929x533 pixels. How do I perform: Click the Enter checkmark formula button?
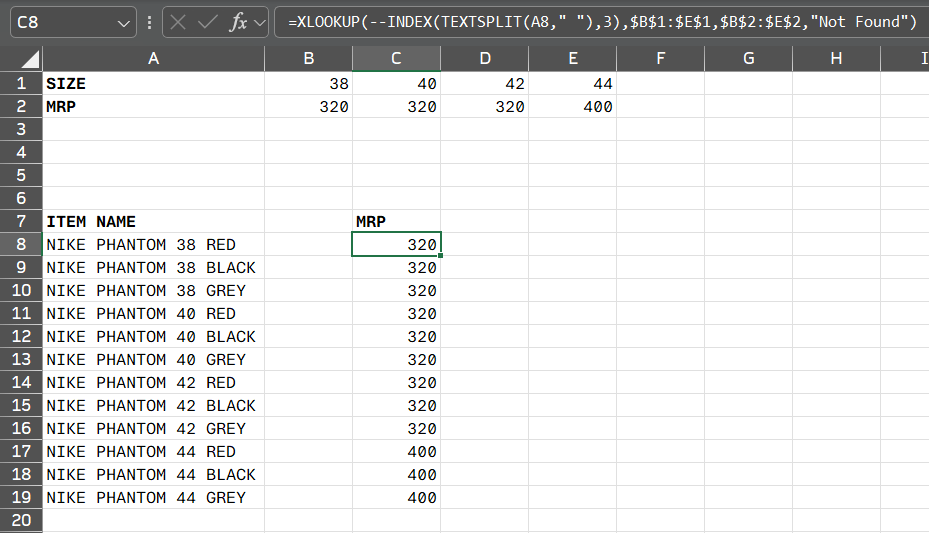pyautogui.click(x=207, y=23)
